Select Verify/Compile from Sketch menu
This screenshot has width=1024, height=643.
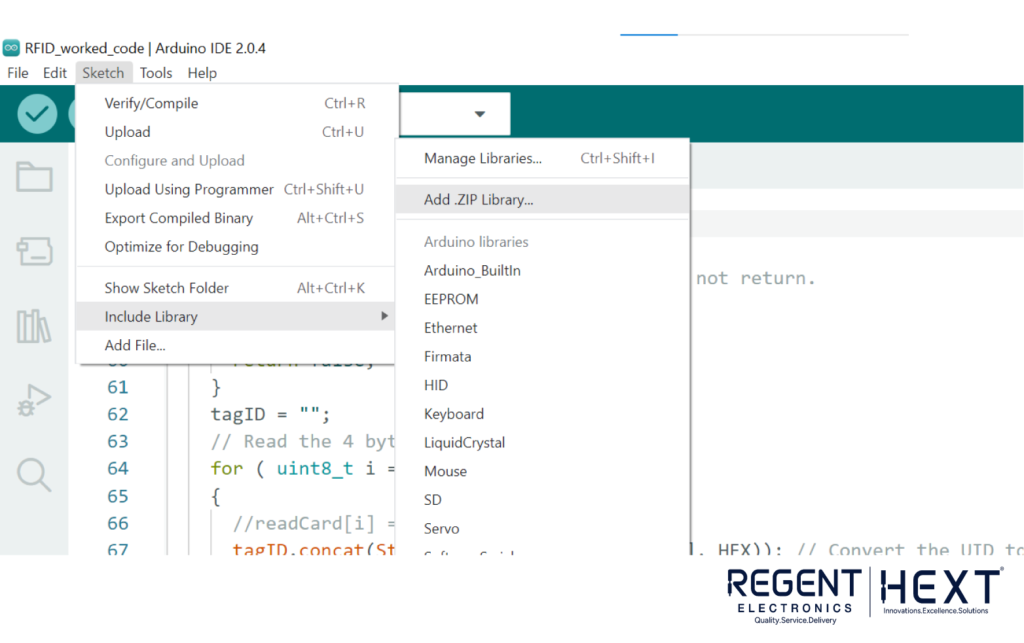point(235,103)
